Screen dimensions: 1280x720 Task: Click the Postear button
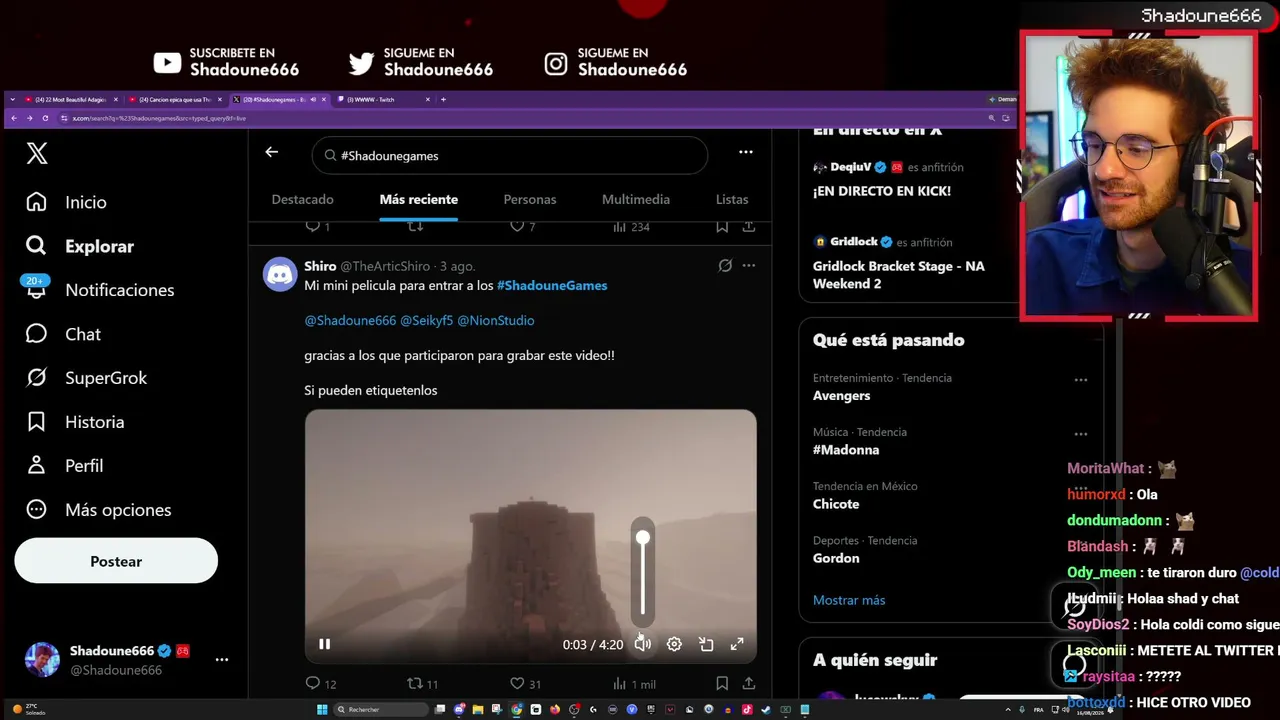116,561
